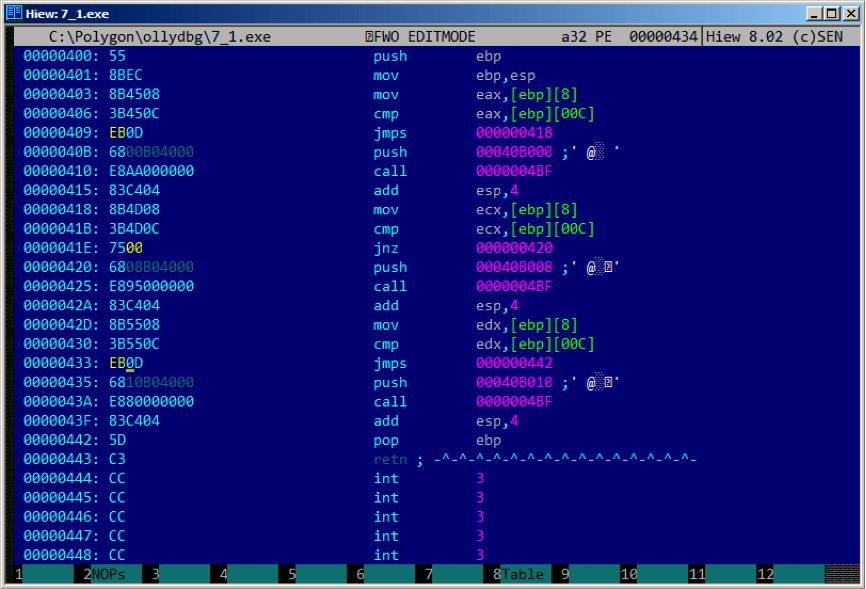Click call target at address 00000425
The height and width of the screenshot is (589, 866).
[x=514, y=286]
